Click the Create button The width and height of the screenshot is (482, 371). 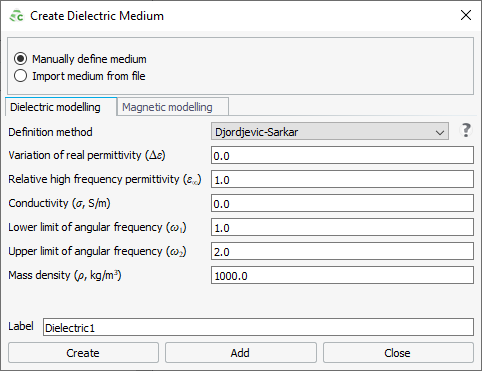[83, 353]
